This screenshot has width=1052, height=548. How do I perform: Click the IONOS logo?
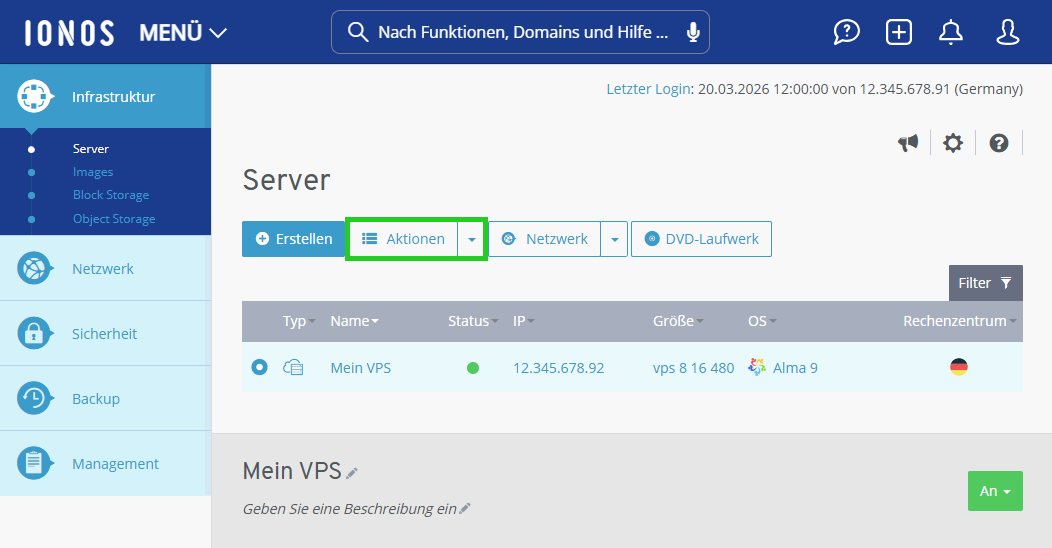69,33
